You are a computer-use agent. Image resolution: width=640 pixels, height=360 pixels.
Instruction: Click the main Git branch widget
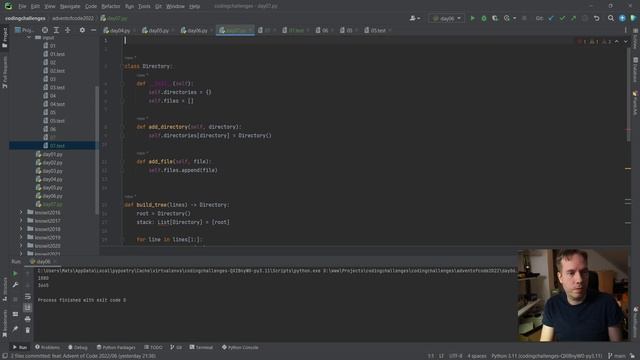617,356
